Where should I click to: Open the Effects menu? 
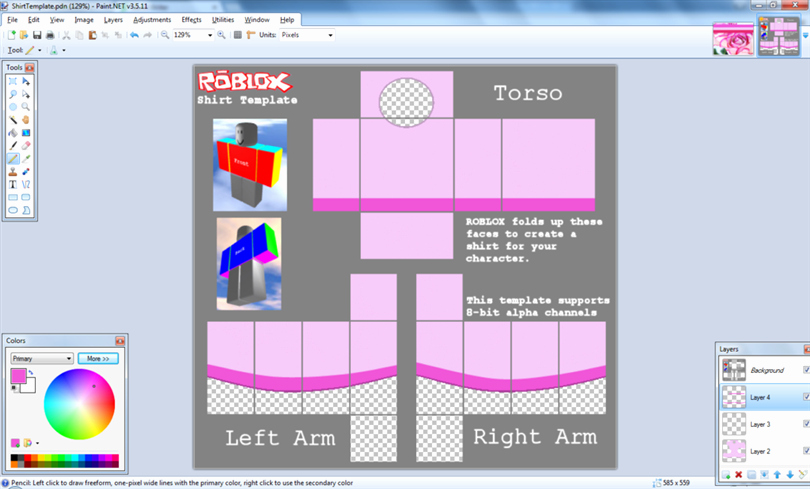pyautogui.click(x=191, y=20)
